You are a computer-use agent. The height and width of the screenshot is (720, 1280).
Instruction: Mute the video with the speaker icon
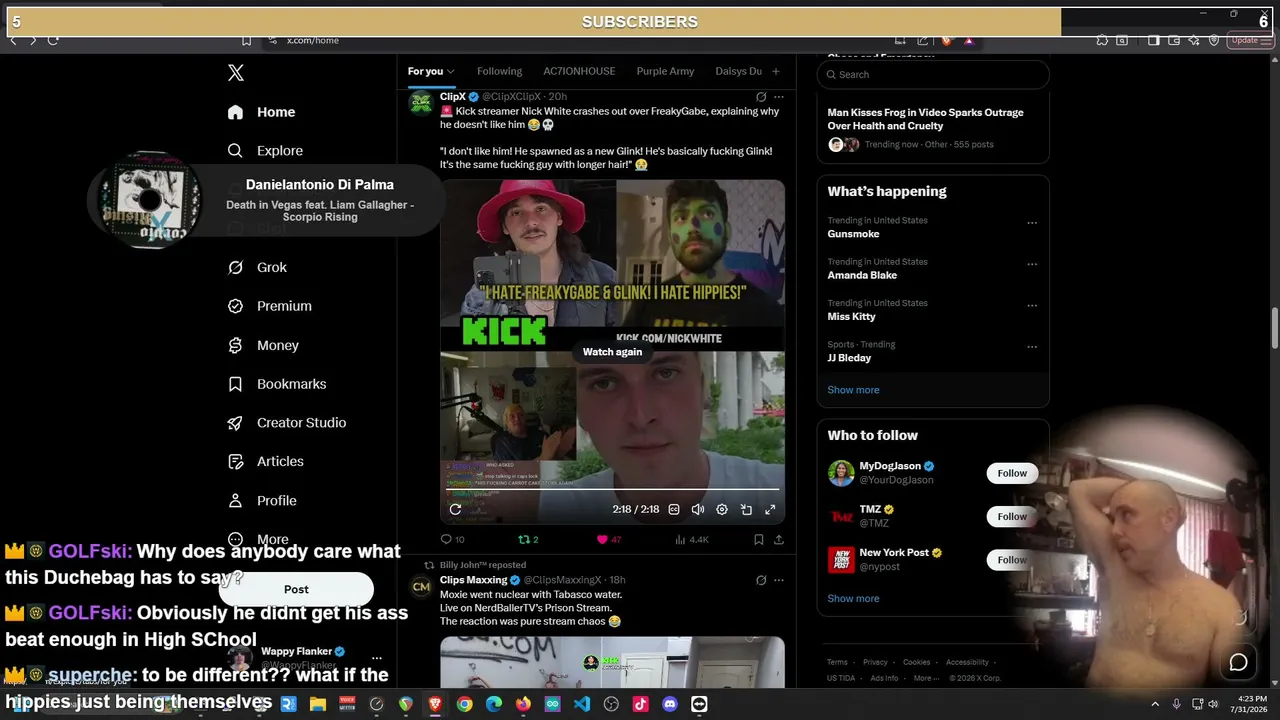coord(698,509)
